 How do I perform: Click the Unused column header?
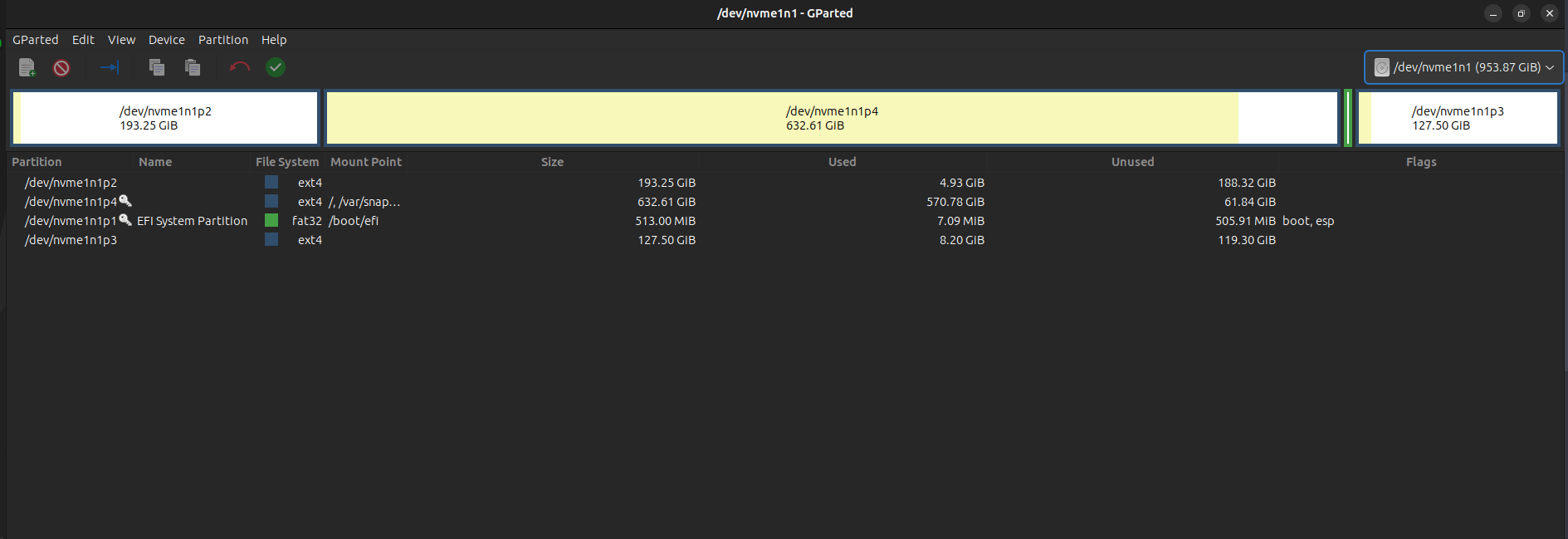1132,162
